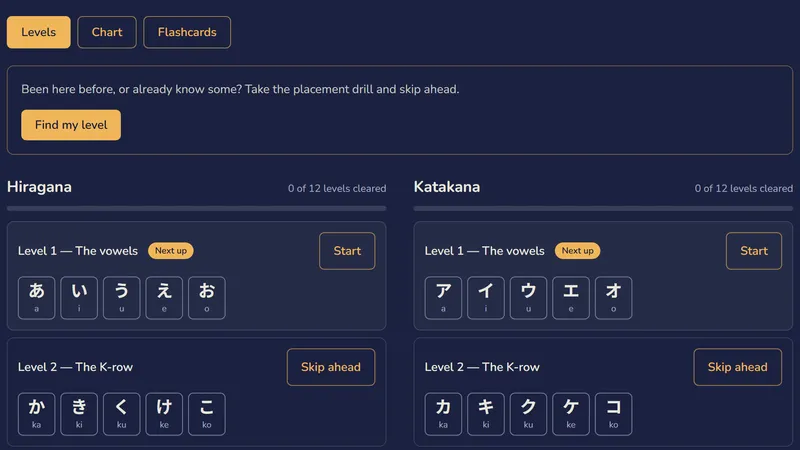Screen dimensions: 800x450
Task: Choose the katakana コ (ko) tile
Action: [x=613, y=414]
